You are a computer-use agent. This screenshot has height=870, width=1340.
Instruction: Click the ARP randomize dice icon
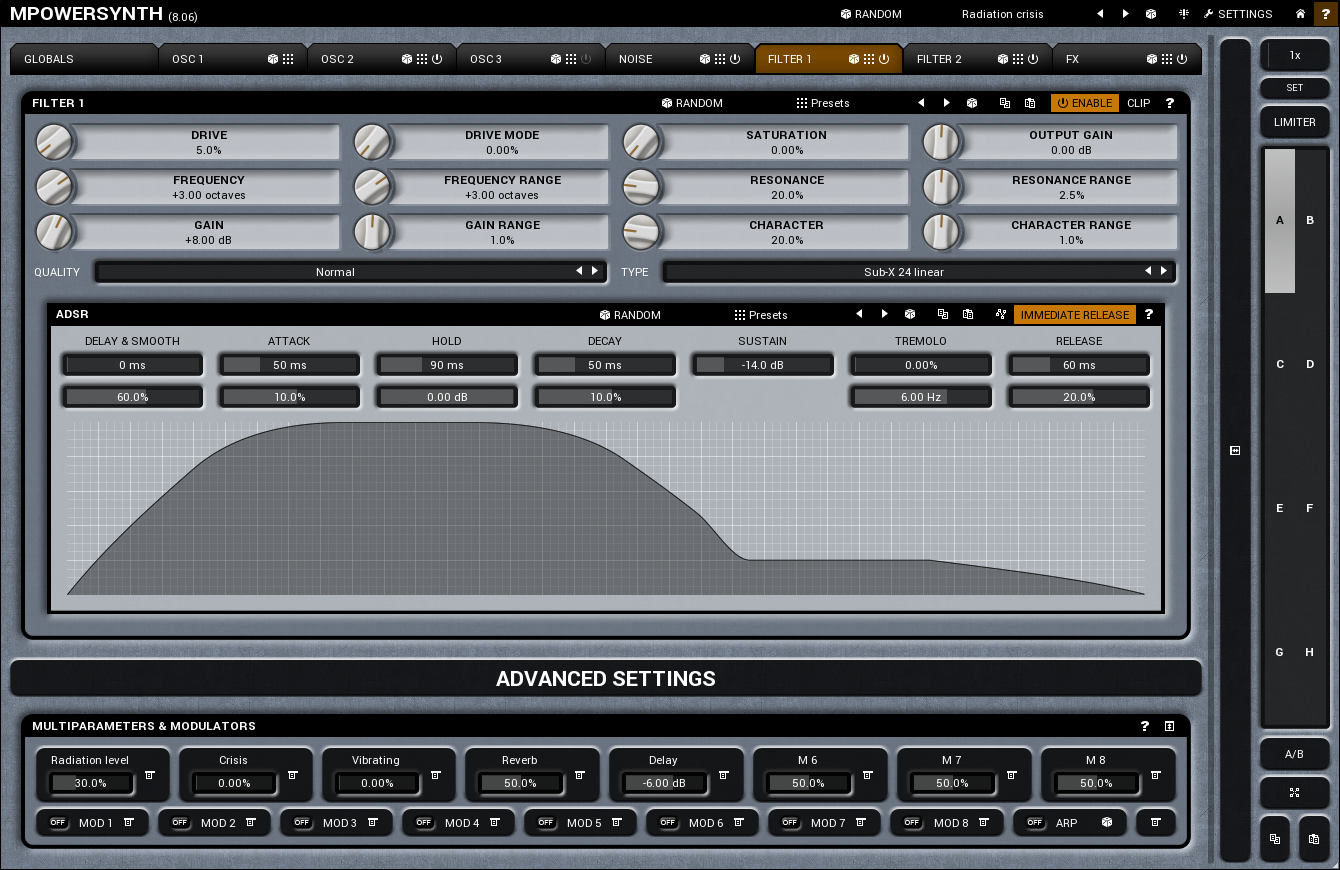click(1107, 823)
